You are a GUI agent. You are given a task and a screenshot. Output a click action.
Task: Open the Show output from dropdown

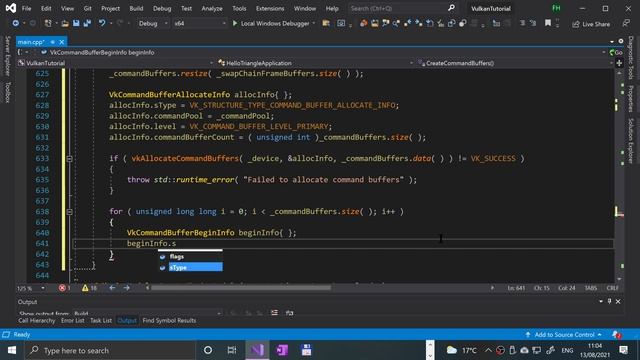tap(147, 313)
